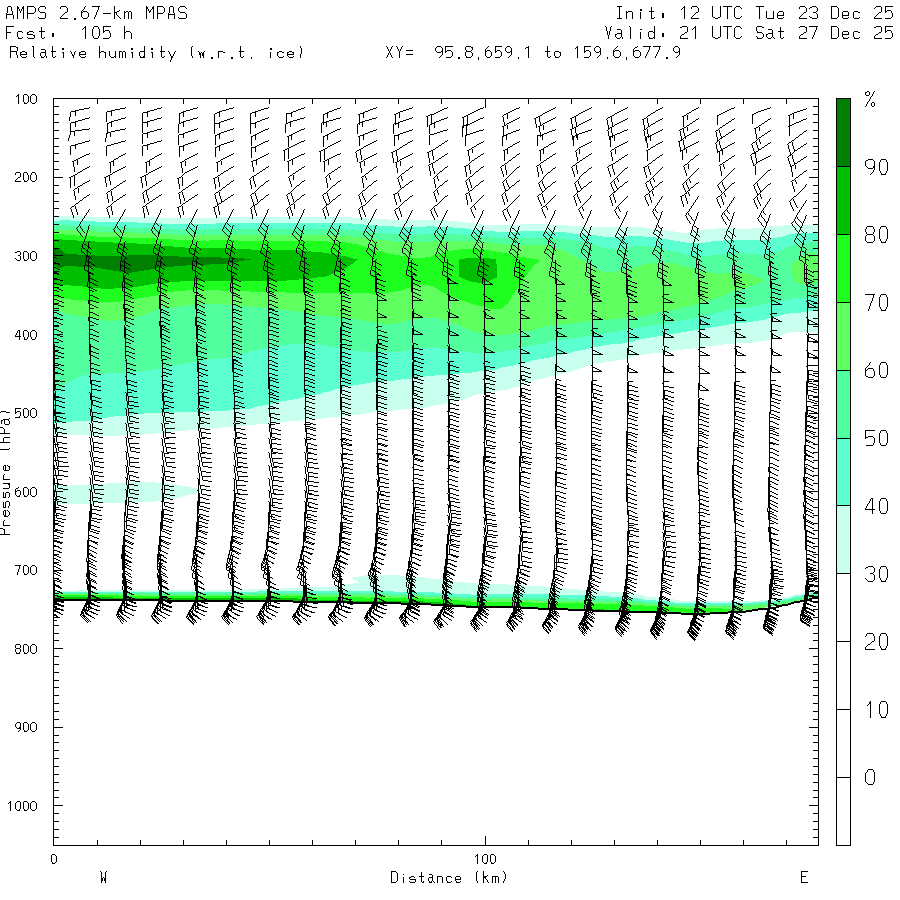Click the 300 pressure axis label

click(x=26, y=256)
